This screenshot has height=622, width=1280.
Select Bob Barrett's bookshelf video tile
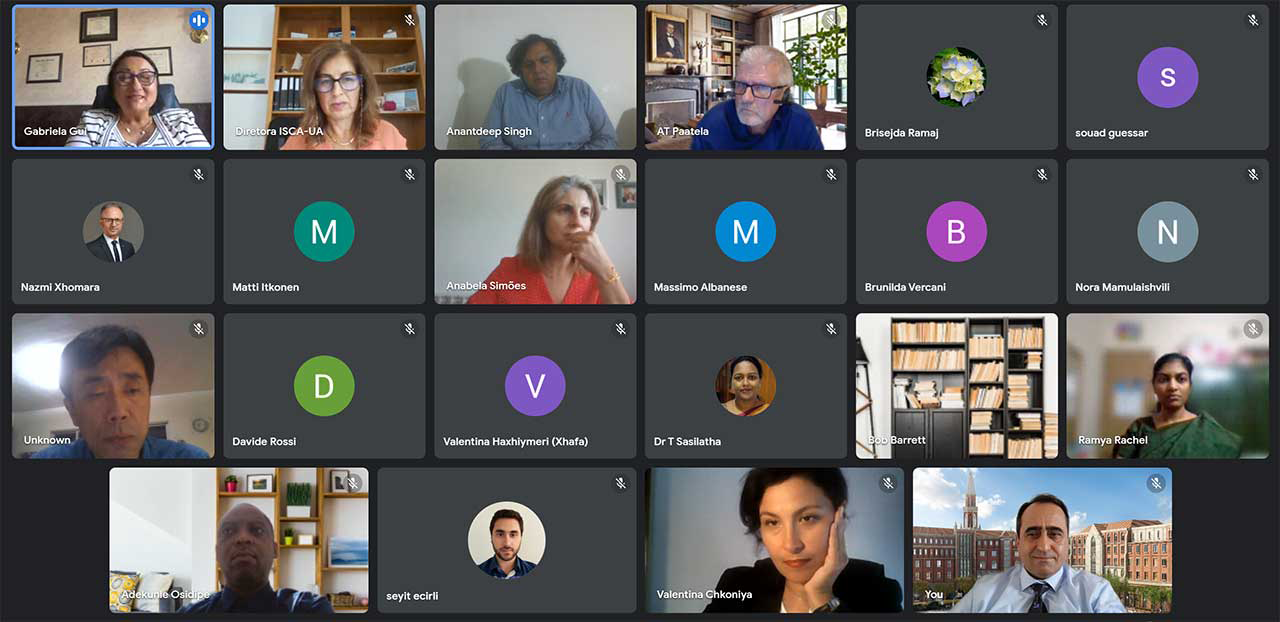coord(957,386)
